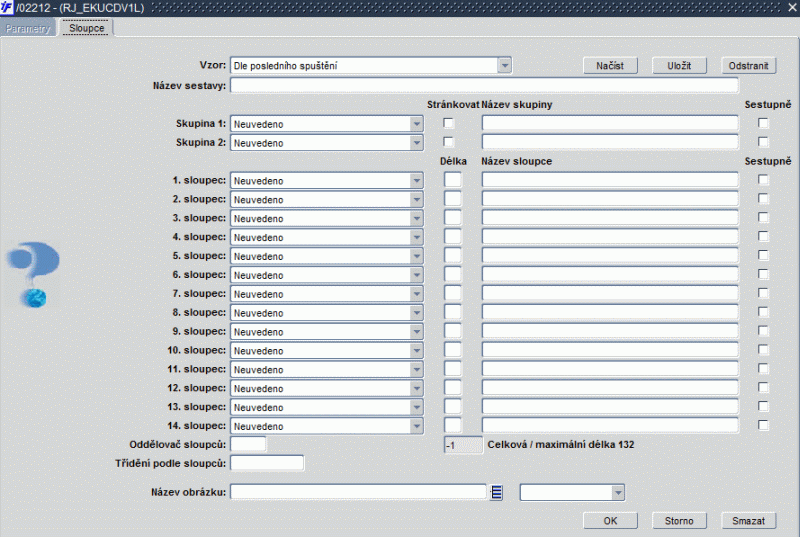Switch to the Parametry tab
The height and width of the screenshot is (537, 800).
tap(28, 29)
